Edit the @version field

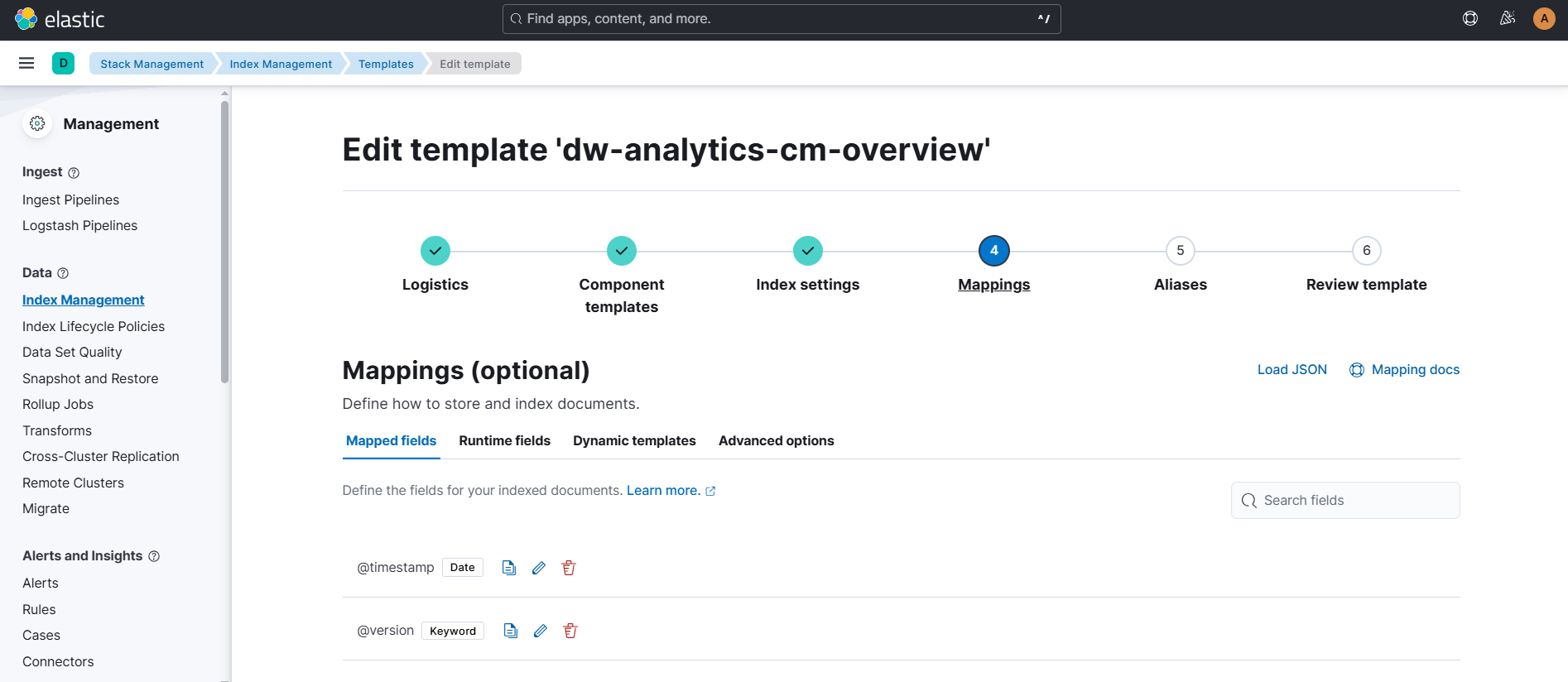541,631
